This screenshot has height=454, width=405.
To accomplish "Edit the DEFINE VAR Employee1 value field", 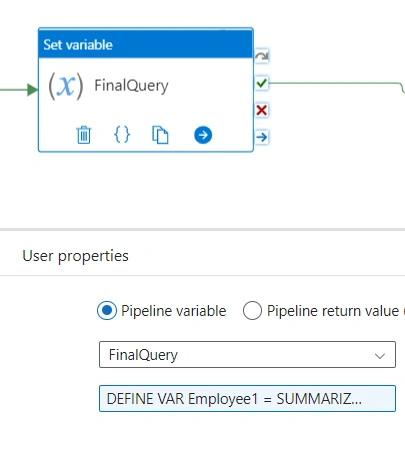I will coord(247,399).
